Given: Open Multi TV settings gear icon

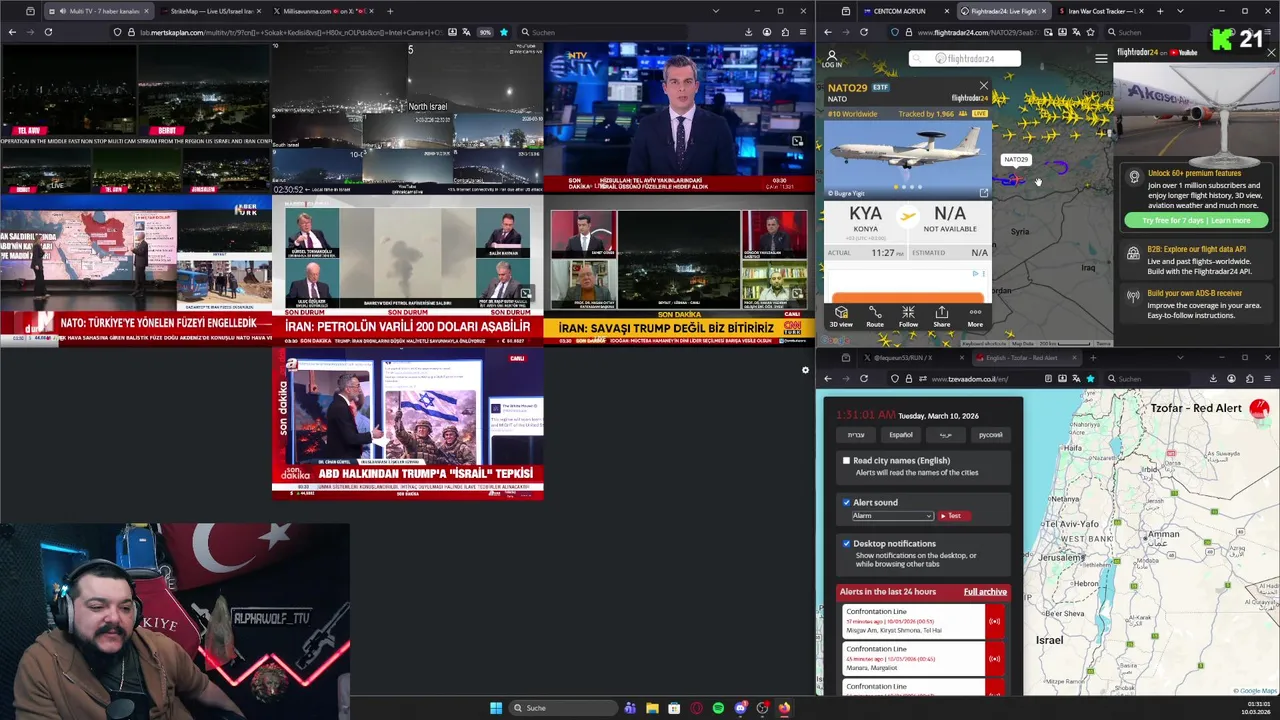Looking at the screenshot, I should 805,370.
